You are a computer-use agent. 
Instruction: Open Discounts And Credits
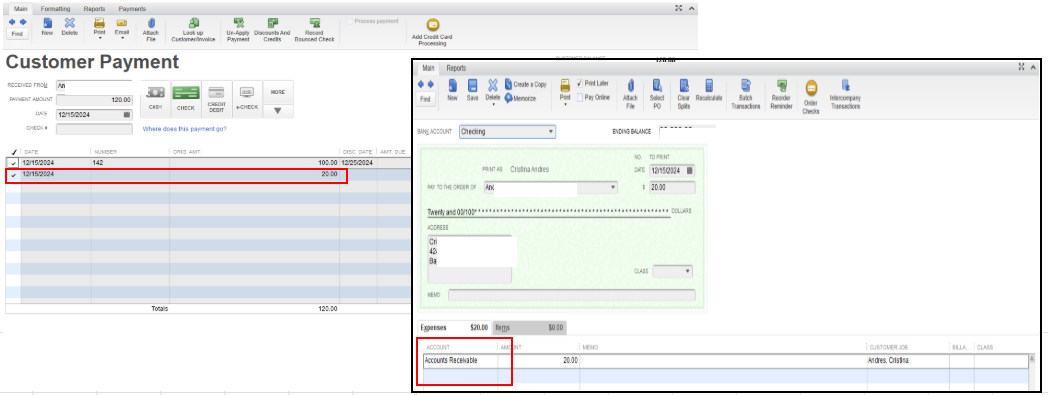[x=272, y=30]
